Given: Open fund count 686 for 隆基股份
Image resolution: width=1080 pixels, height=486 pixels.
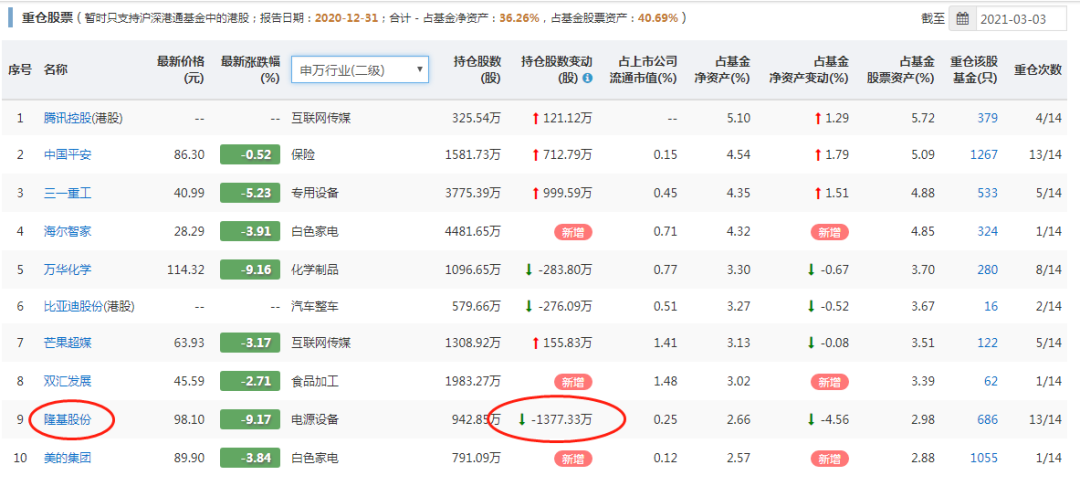Looking at the screenshot, I should (x=987, y=419).
